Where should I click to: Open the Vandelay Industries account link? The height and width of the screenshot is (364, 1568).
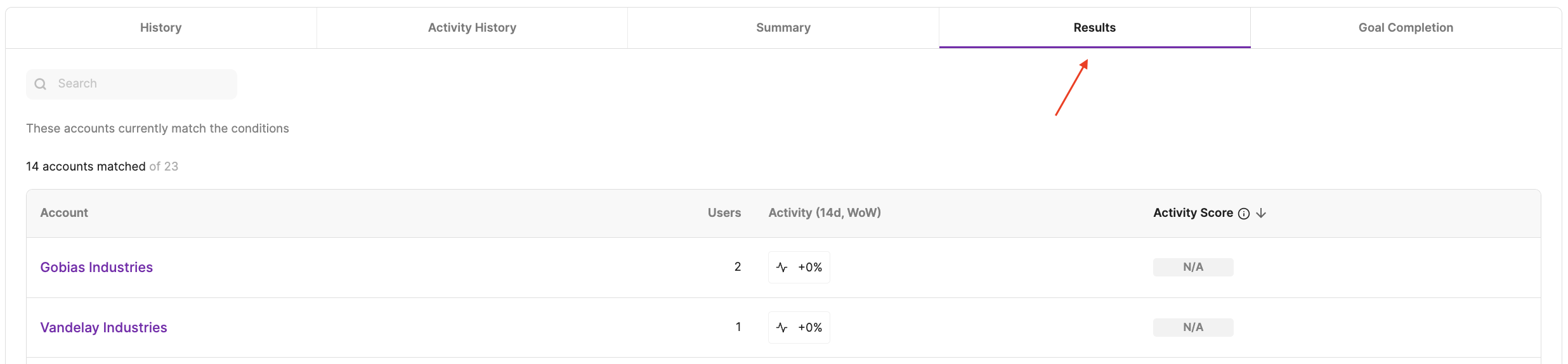click(103, 328)
